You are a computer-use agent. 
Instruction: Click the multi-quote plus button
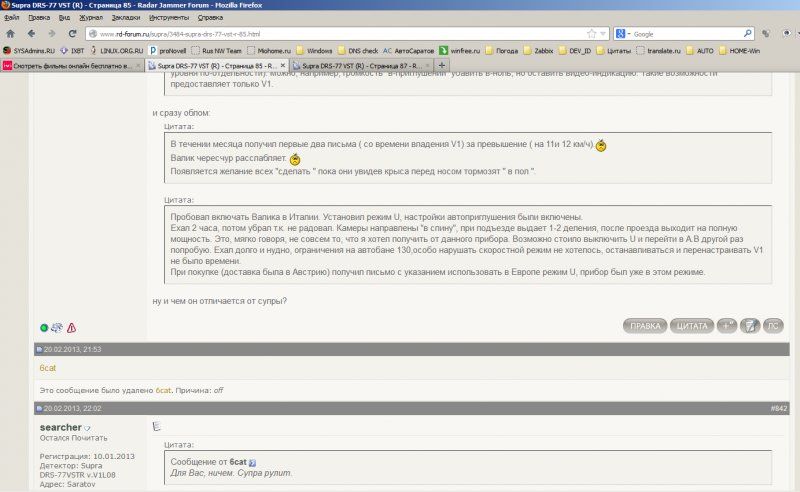click(x=727, y=326)
